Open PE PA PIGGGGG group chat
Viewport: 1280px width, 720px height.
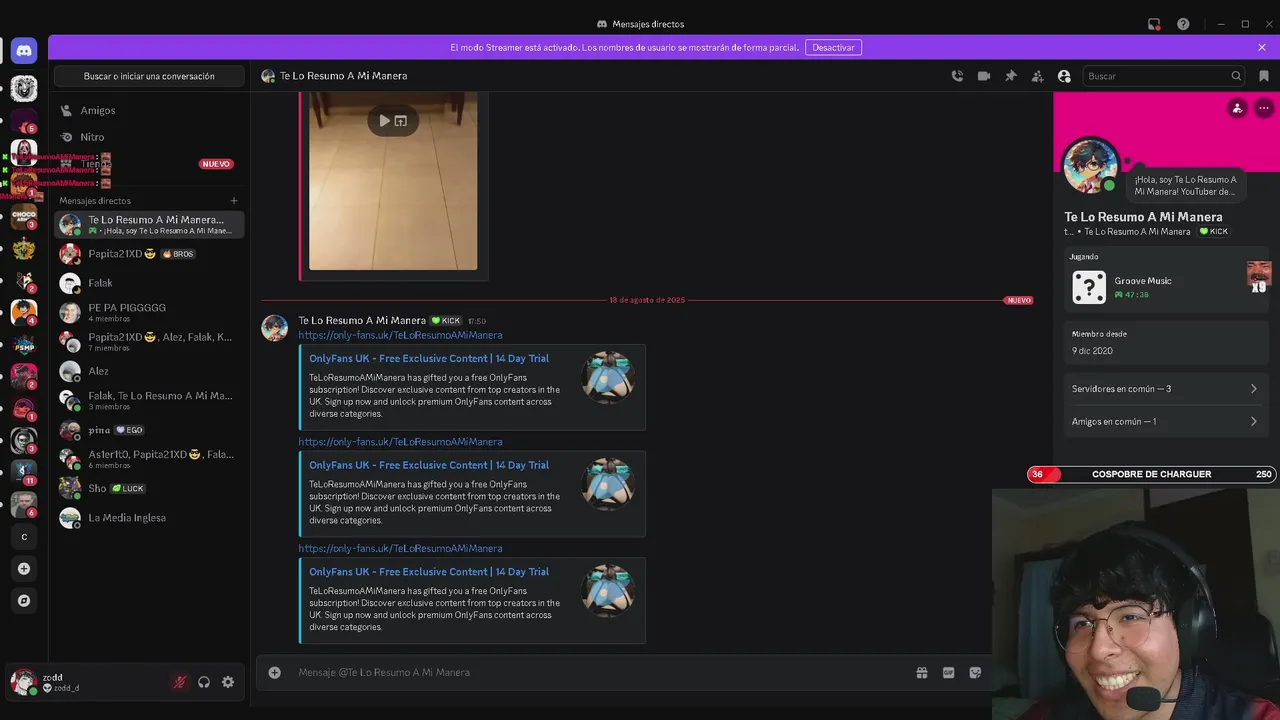pos(149,312)
